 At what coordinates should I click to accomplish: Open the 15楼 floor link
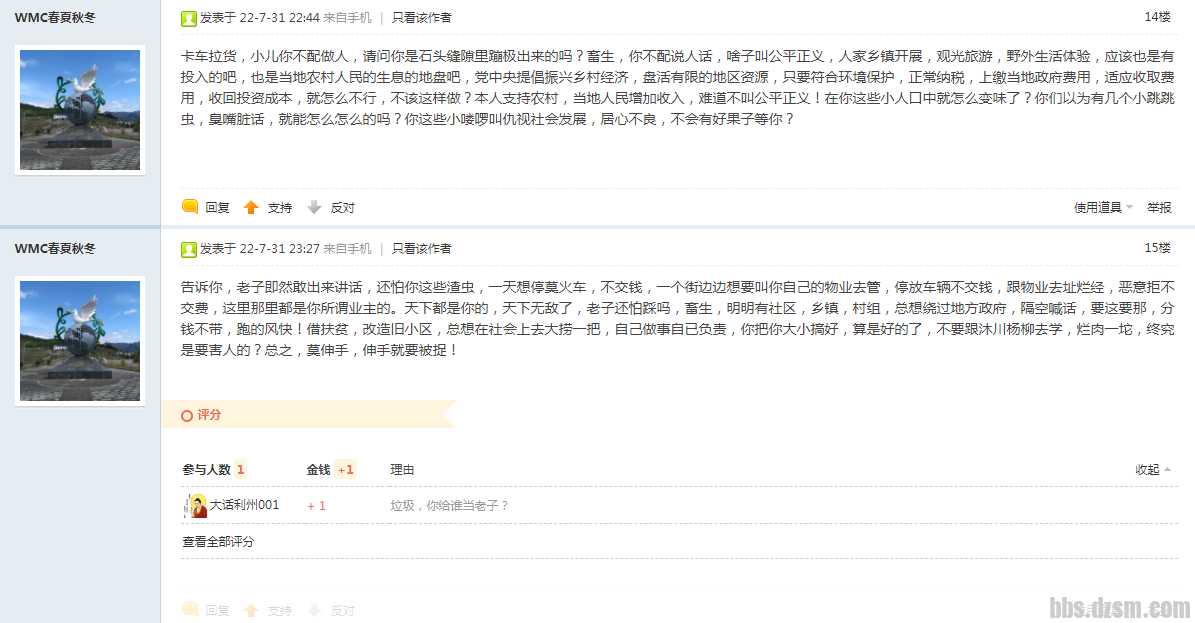pos(1157,248)
